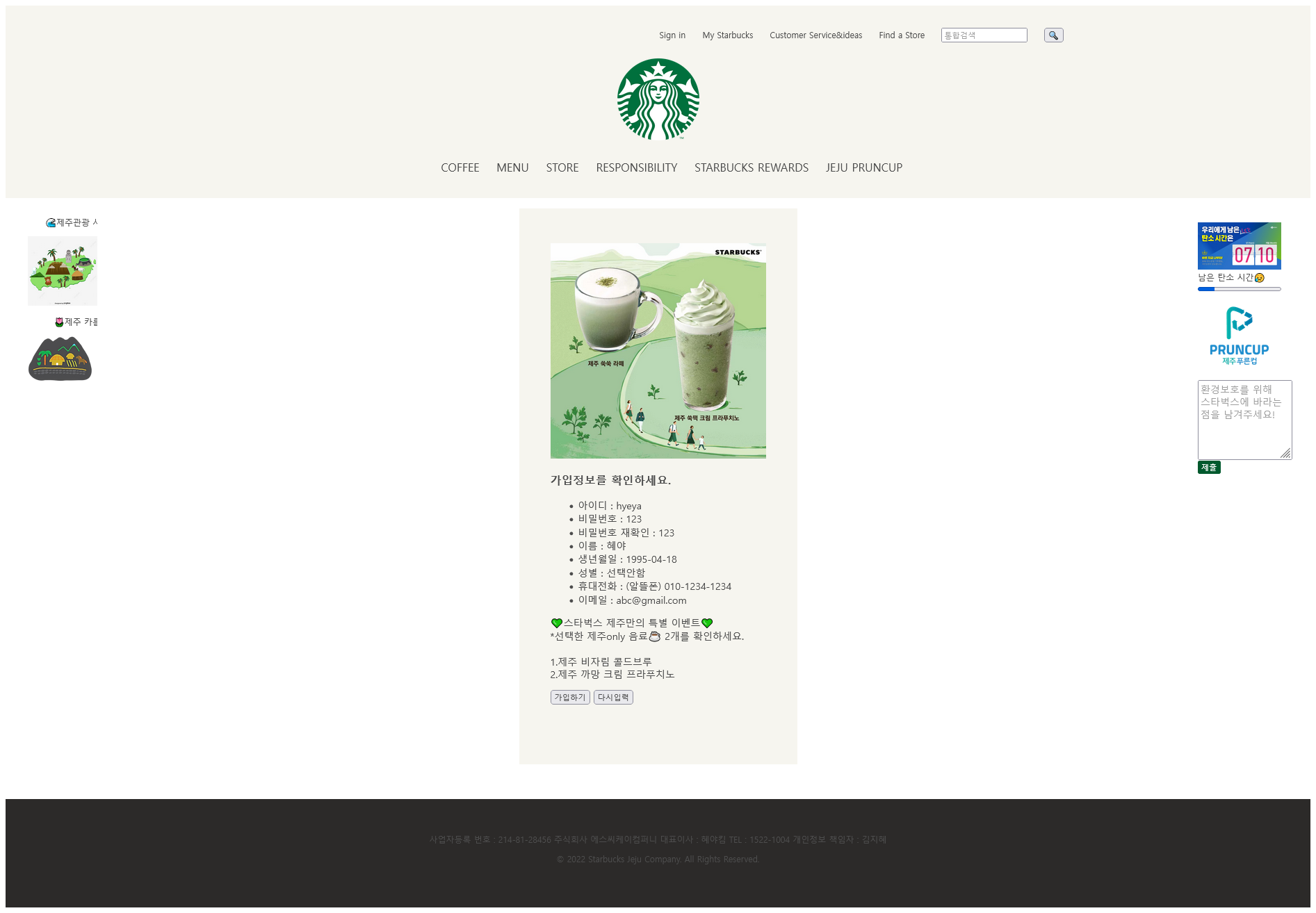Viewport: 1316px width, 913px height.
Task: Click the 스타벅스 제주만의 특별 이벤트 line
Action: click(x=632, y=623)
